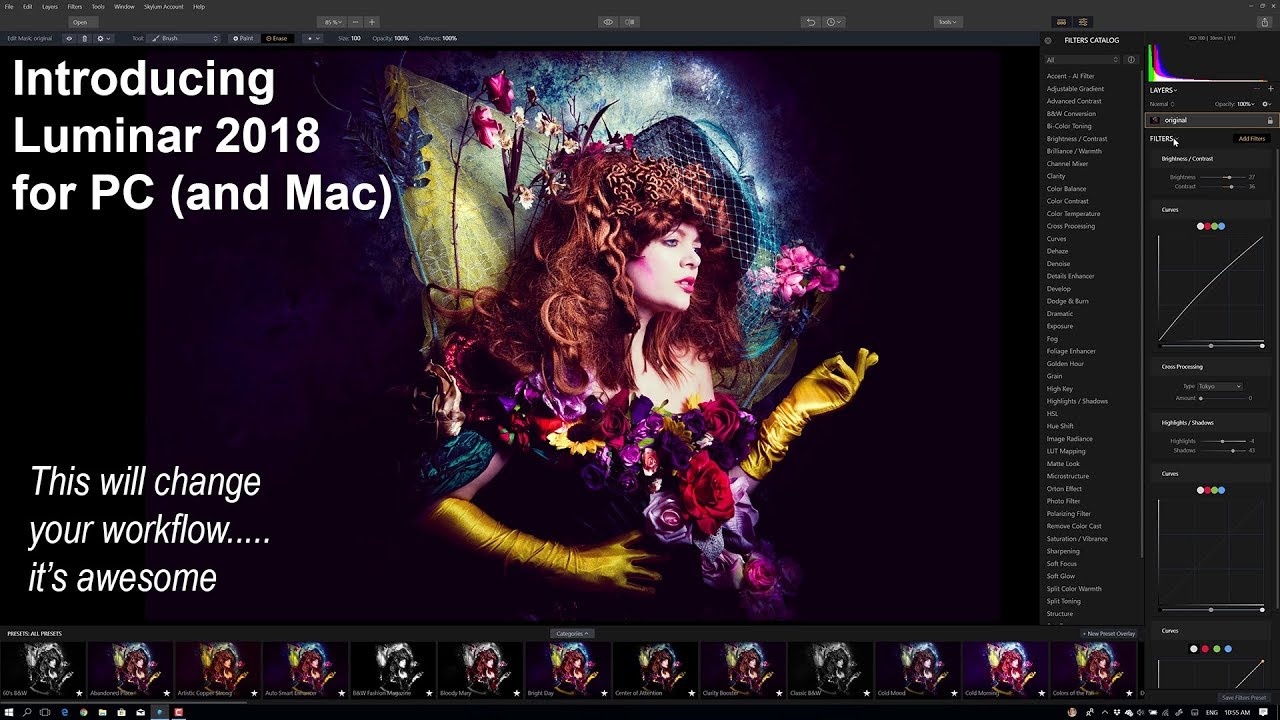The image size is (1280, 720).
Task: Choose the Split Toning filter
Action: click(x=1064, y=601)
